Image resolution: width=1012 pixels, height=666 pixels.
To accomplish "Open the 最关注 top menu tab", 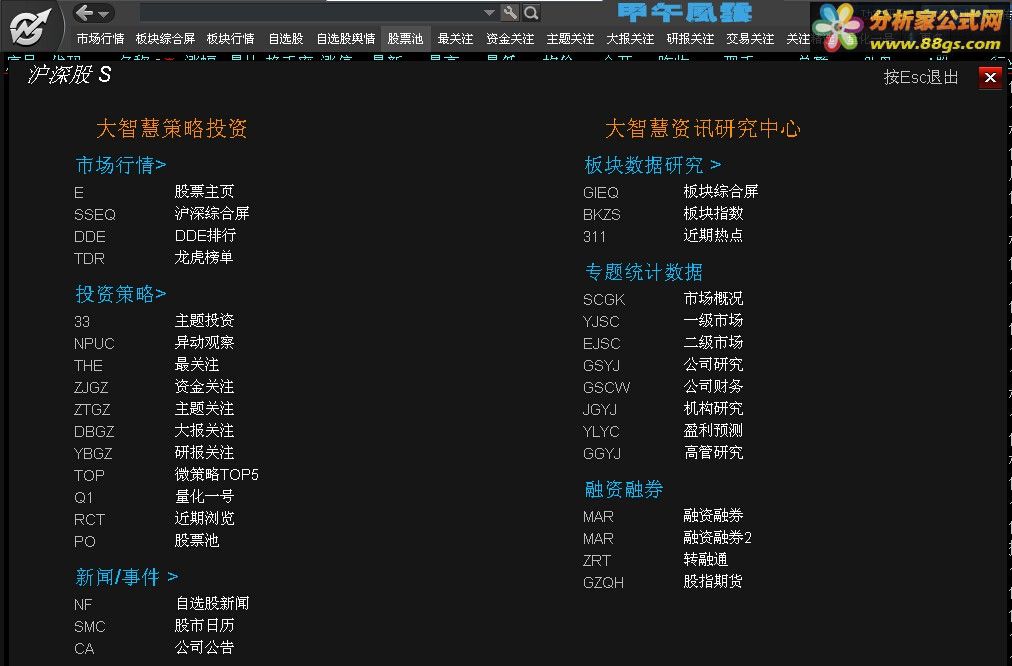I will (x=455, y=39).
